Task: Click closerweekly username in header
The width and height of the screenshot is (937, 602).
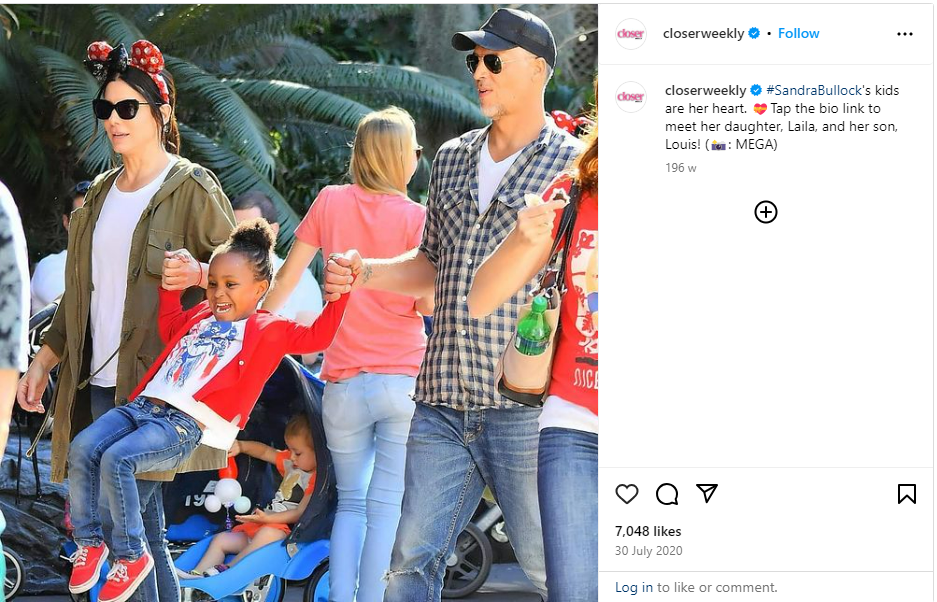Action: tap(703, 33)
